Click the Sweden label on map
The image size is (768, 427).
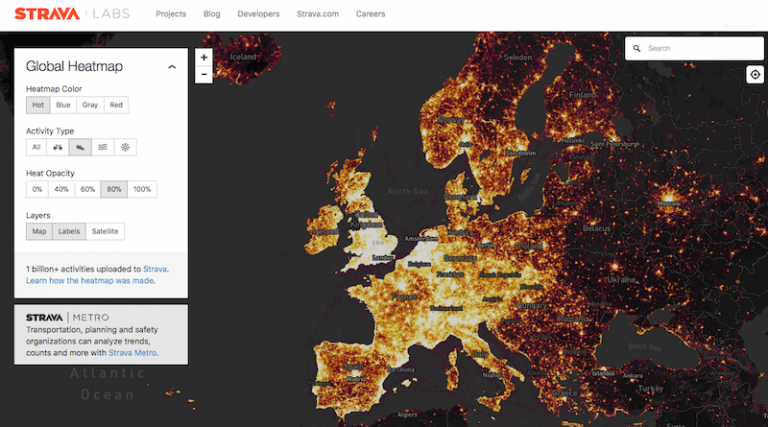point(518,57)
